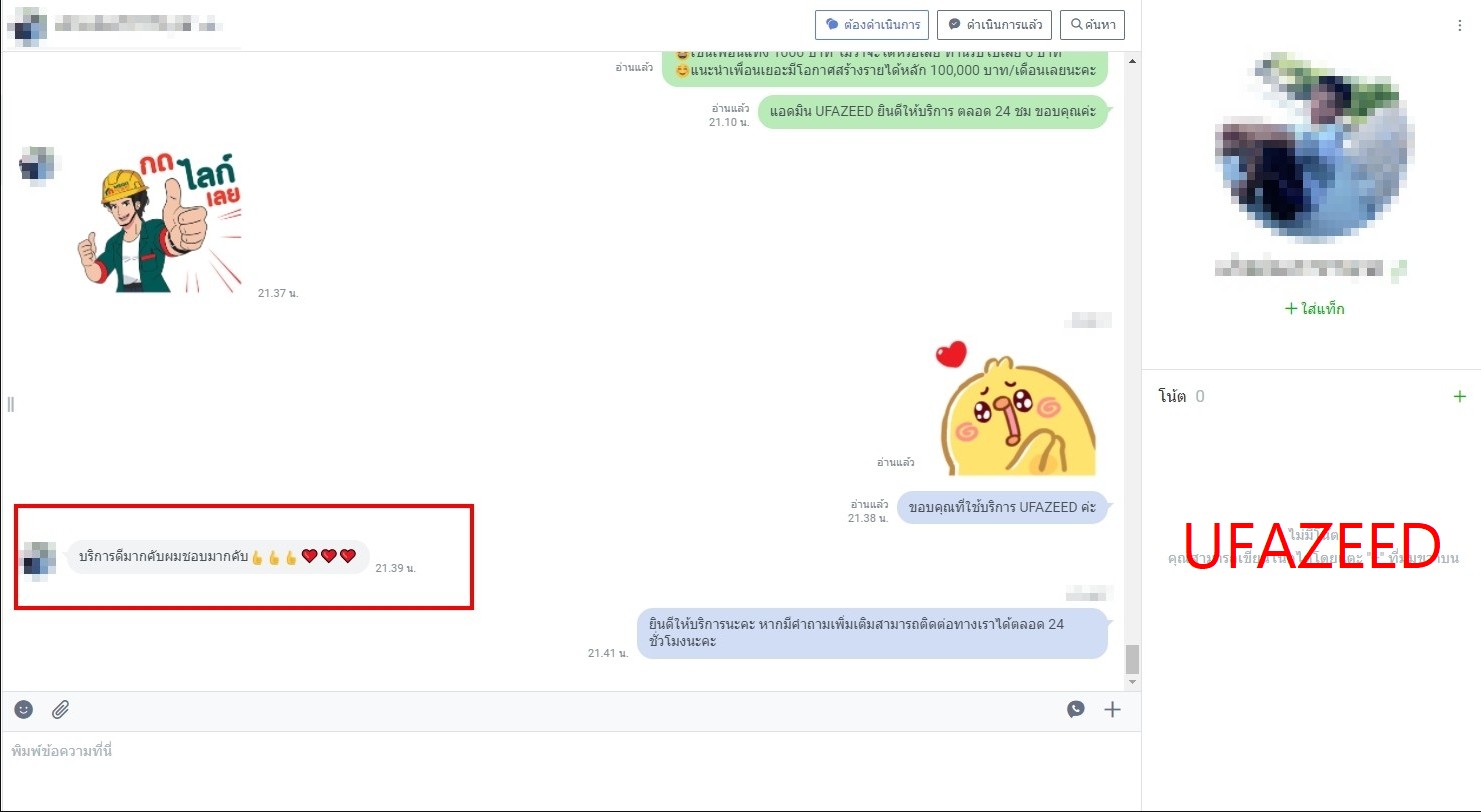Open the three-dot options menu

pyautogui.click(x=1459, y=27)
